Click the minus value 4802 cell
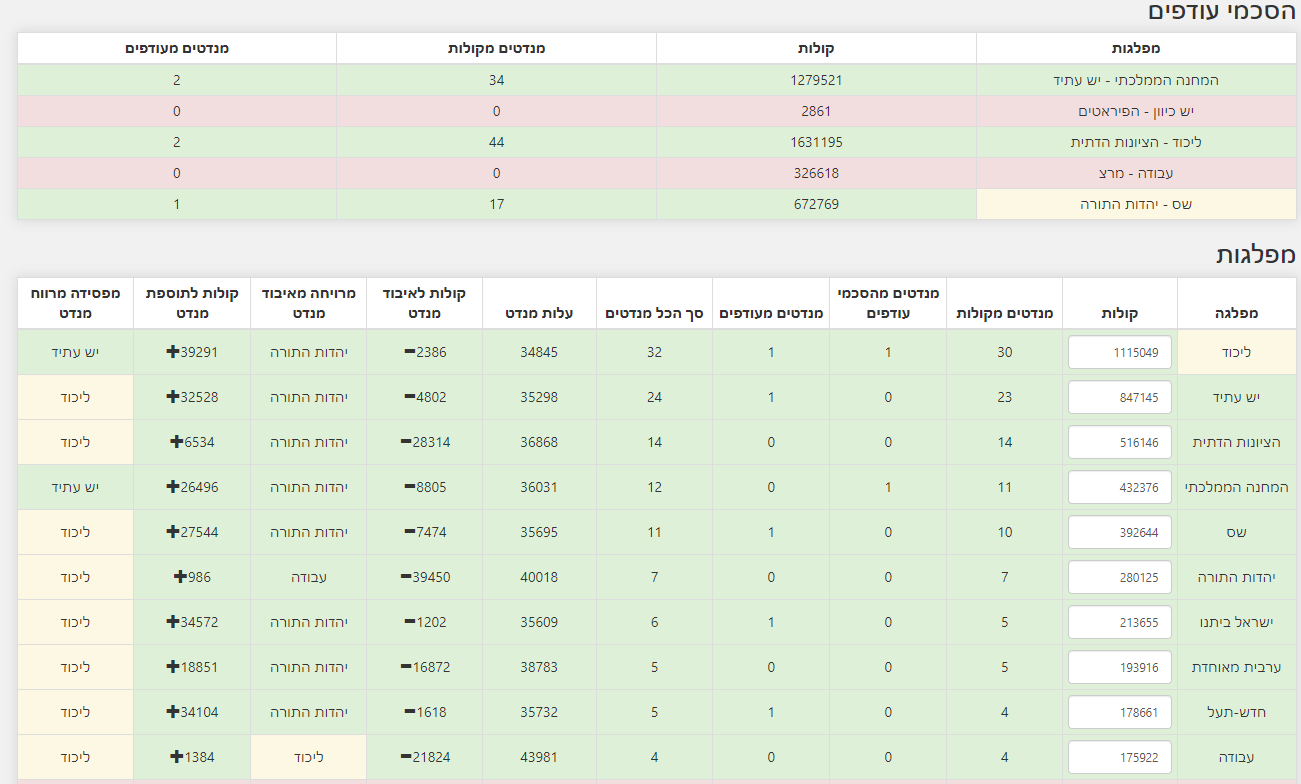The height and width of the screenshot is (784, 1301). 425,397
